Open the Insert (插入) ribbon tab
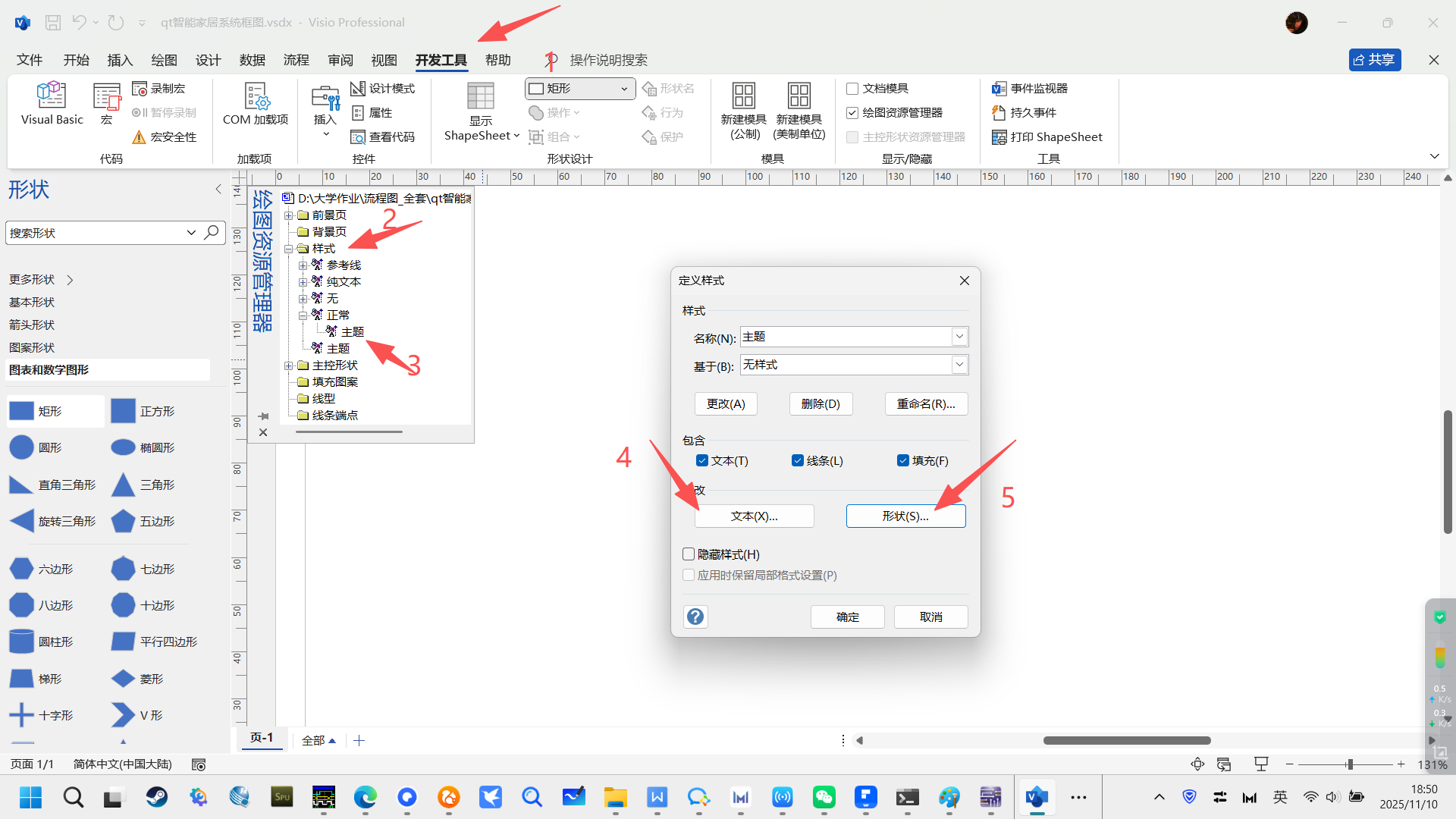 (x=120, y=60)
